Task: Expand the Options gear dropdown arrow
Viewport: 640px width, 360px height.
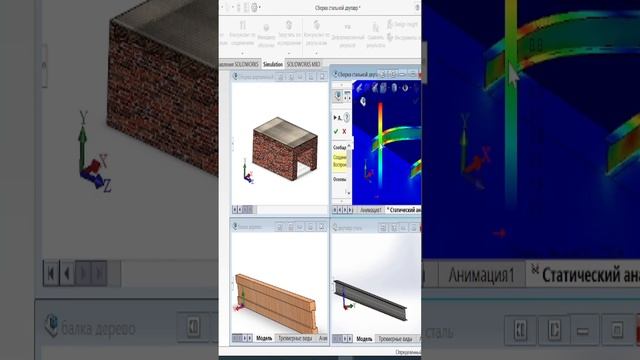Action: (260, 7)
